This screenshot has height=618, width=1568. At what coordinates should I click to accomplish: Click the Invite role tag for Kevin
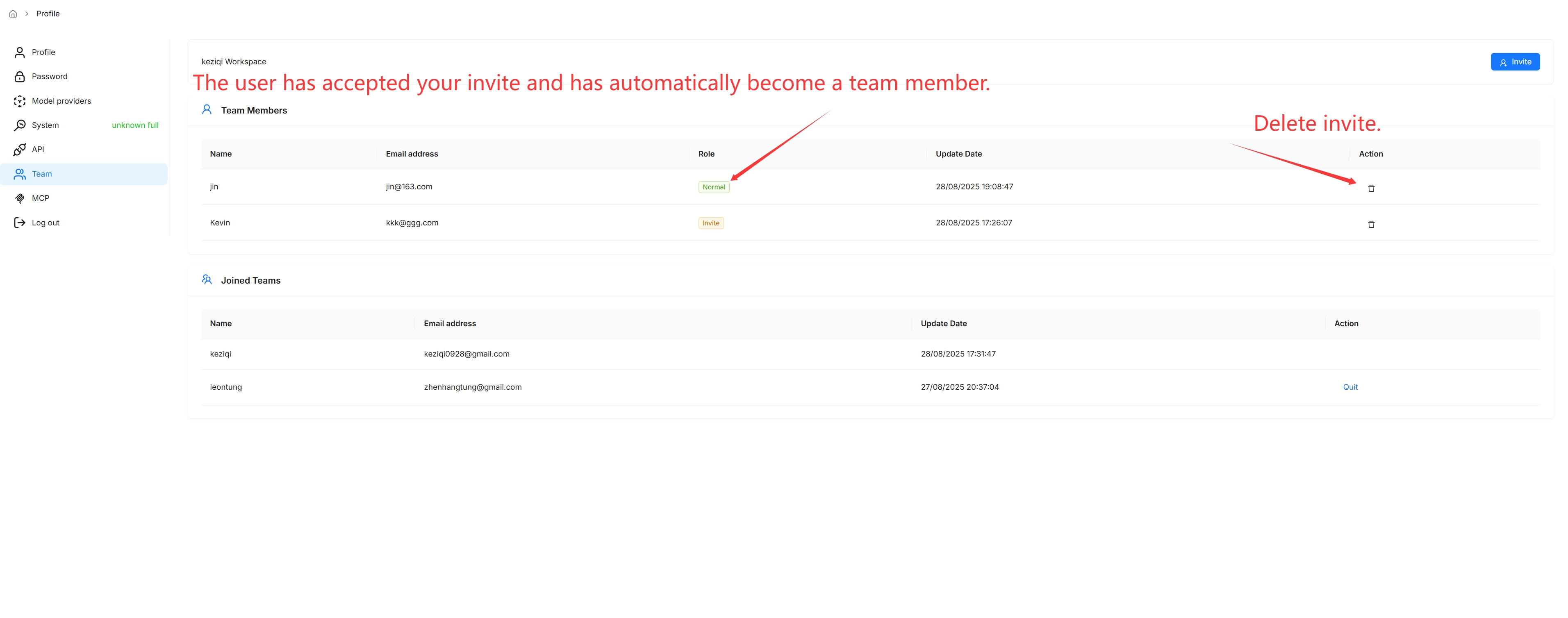click(x=710, y=223)
